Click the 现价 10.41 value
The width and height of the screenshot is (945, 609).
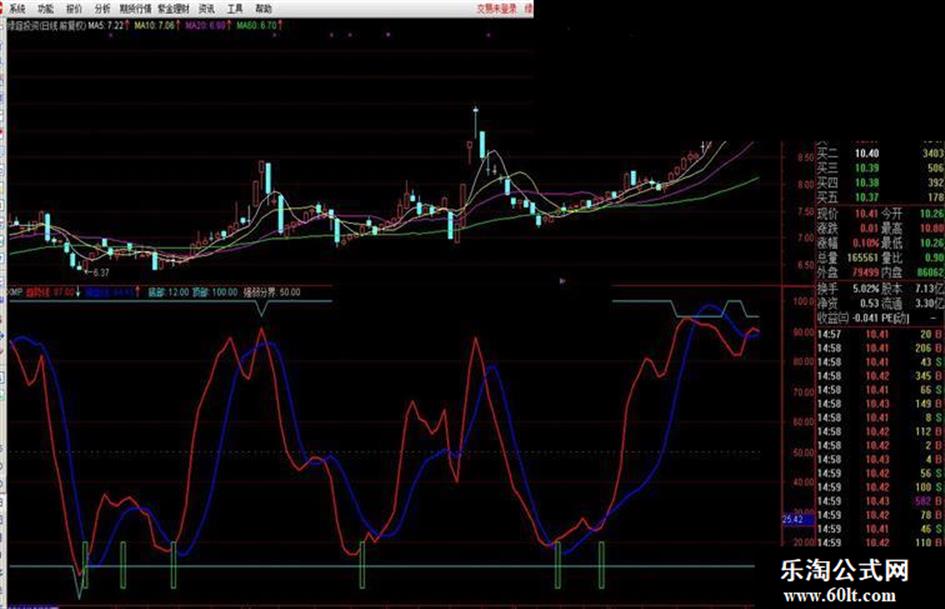(865, 213)
